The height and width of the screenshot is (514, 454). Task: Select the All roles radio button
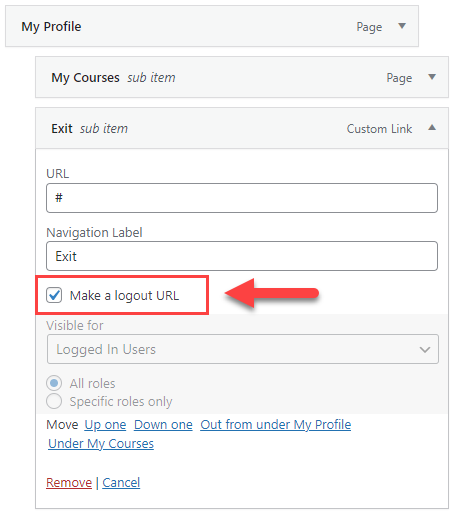point(54,383)
